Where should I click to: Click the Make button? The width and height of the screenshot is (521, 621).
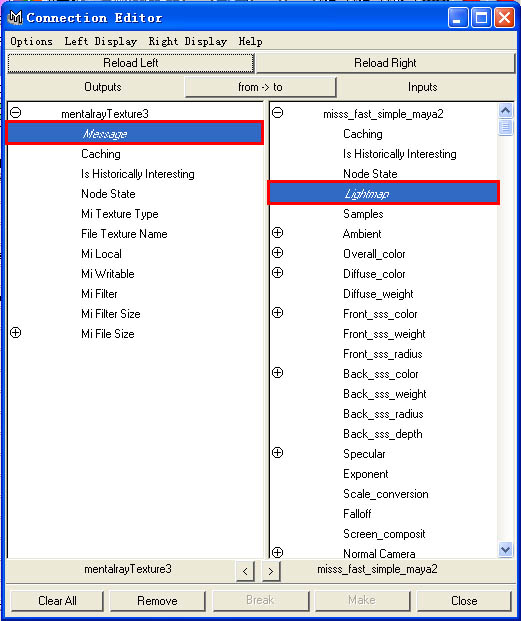tap(362, 601)
